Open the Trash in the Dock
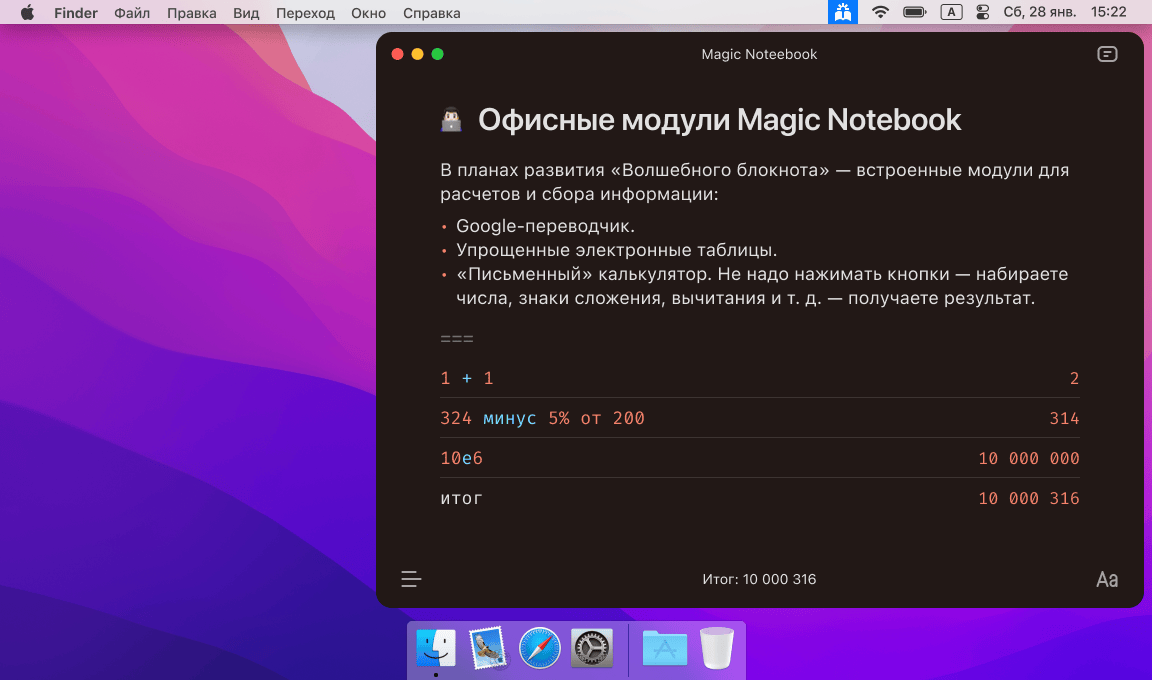The height and width of the screenshot is (680, 1152). click(x=716, y=648)
